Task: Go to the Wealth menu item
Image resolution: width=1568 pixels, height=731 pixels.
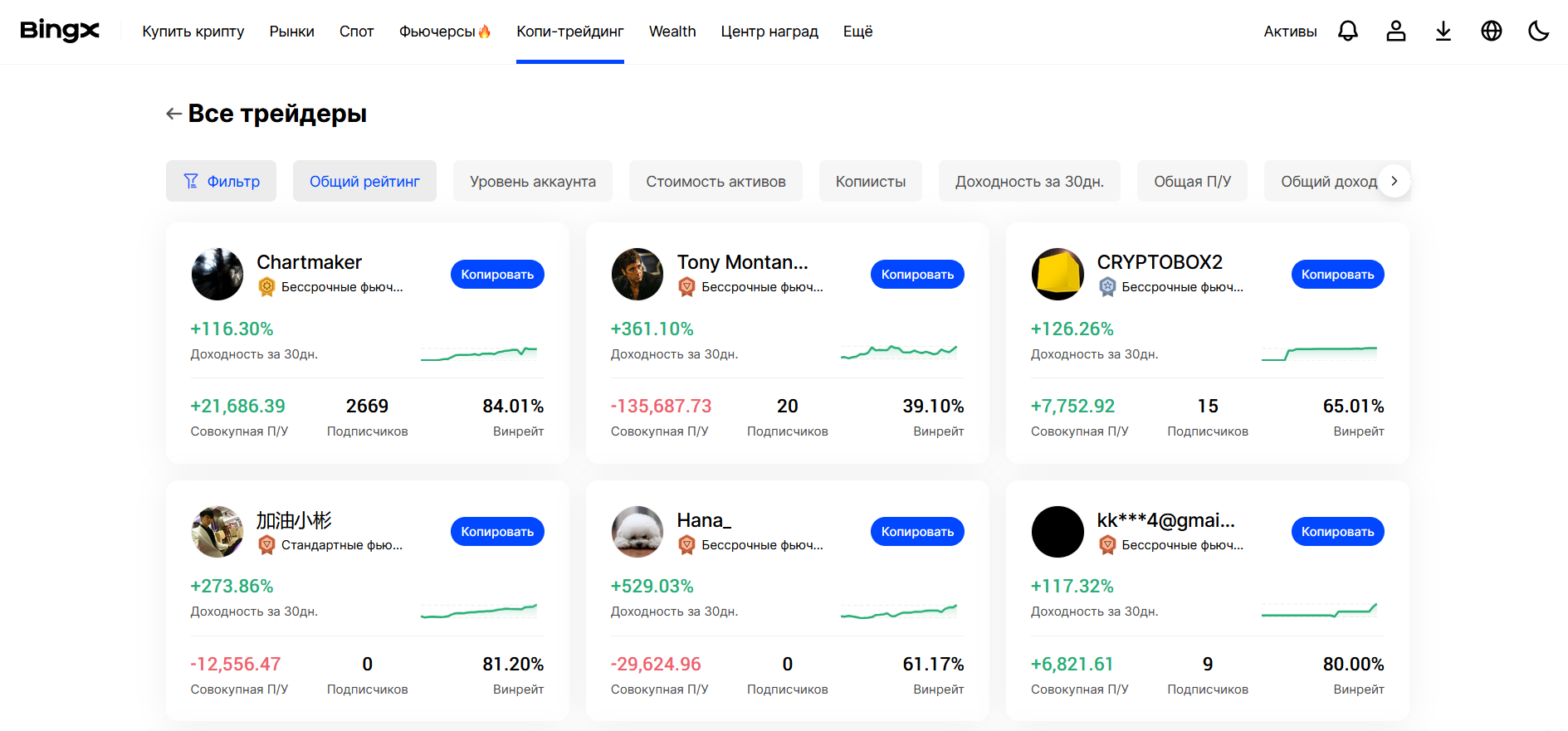Action: click(672, 32)
